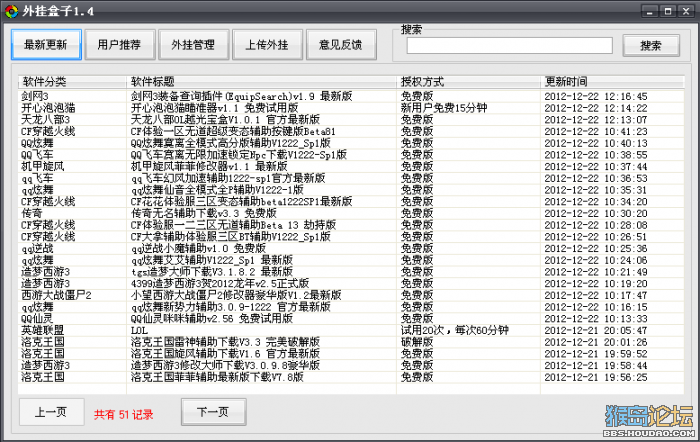700x442 pixels.
Task: Select qq逆战小魔辅助v1.0 免费版 row
Action: (x=351, y=248)
